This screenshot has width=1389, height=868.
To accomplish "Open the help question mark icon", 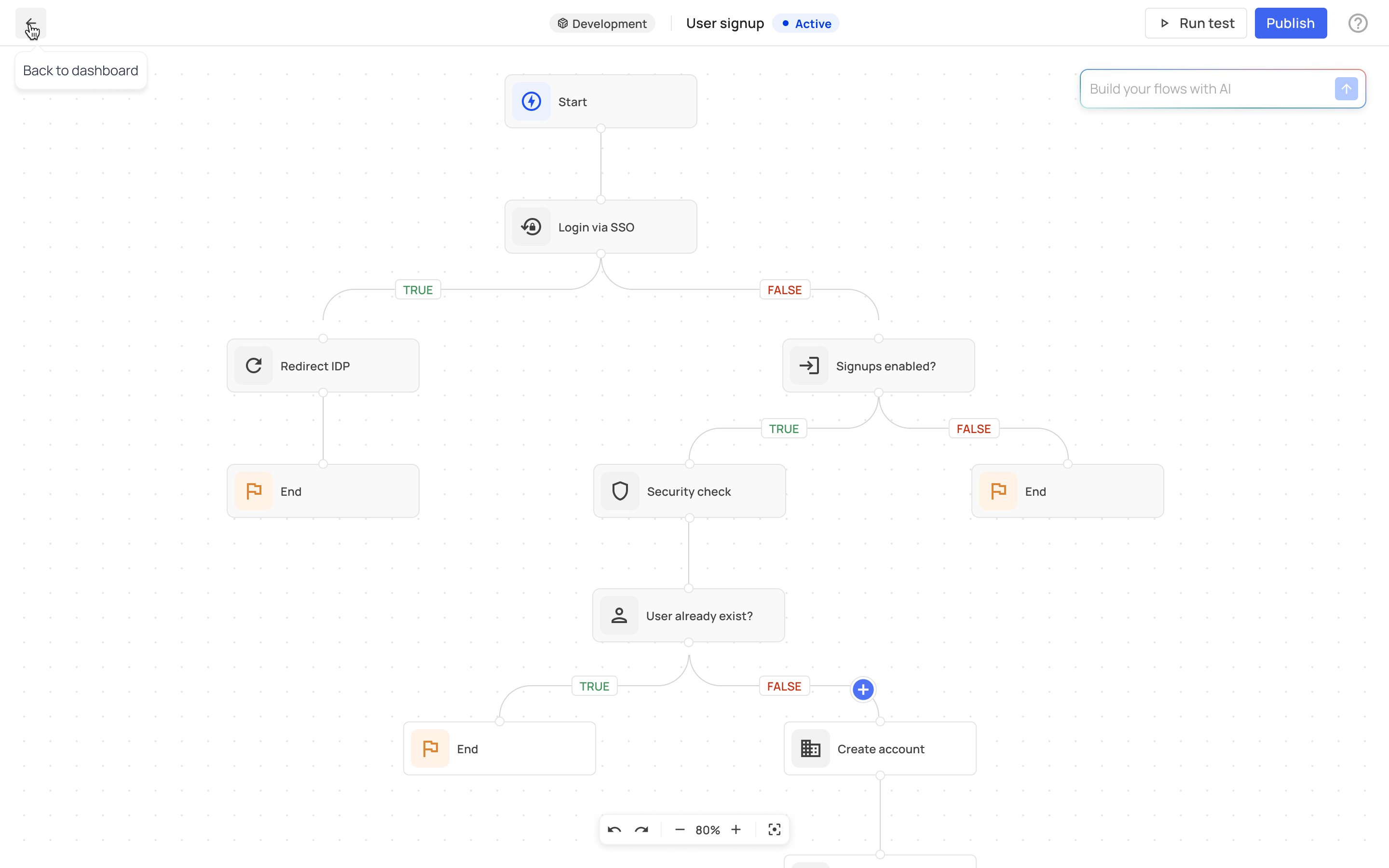I will click(x=1358, y=23).
